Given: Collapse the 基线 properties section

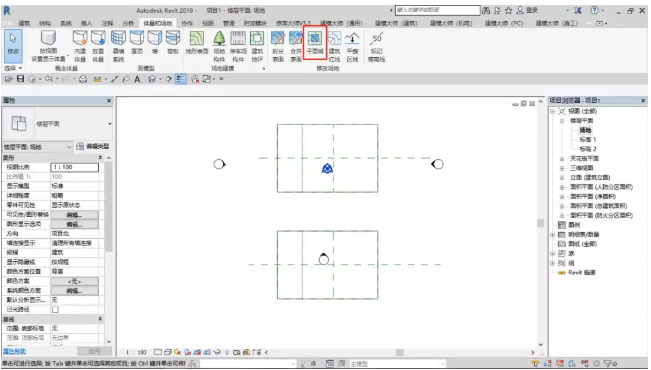Looking at the screenshot, I should (x=100, y=319).
